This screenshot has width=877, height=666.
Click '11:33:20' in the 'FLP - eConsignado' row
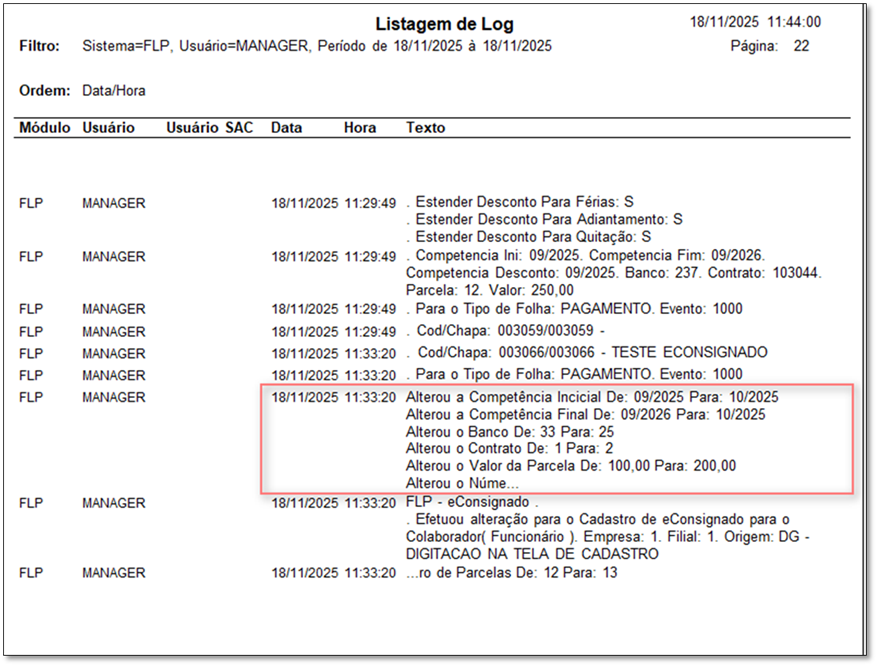tap(370, 503)
